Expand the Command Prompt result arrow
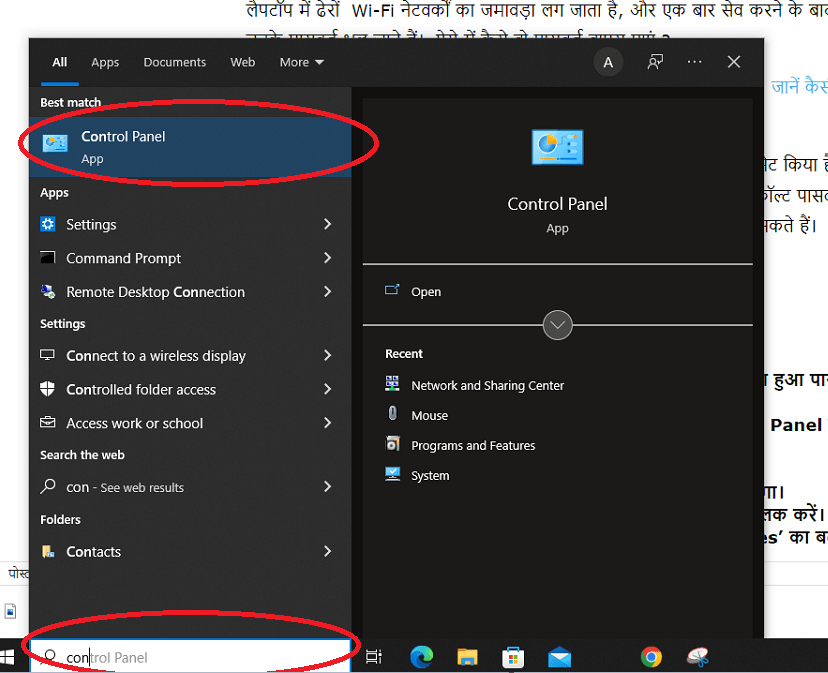This screenshot has height=673, width=828. coord(327,258)
